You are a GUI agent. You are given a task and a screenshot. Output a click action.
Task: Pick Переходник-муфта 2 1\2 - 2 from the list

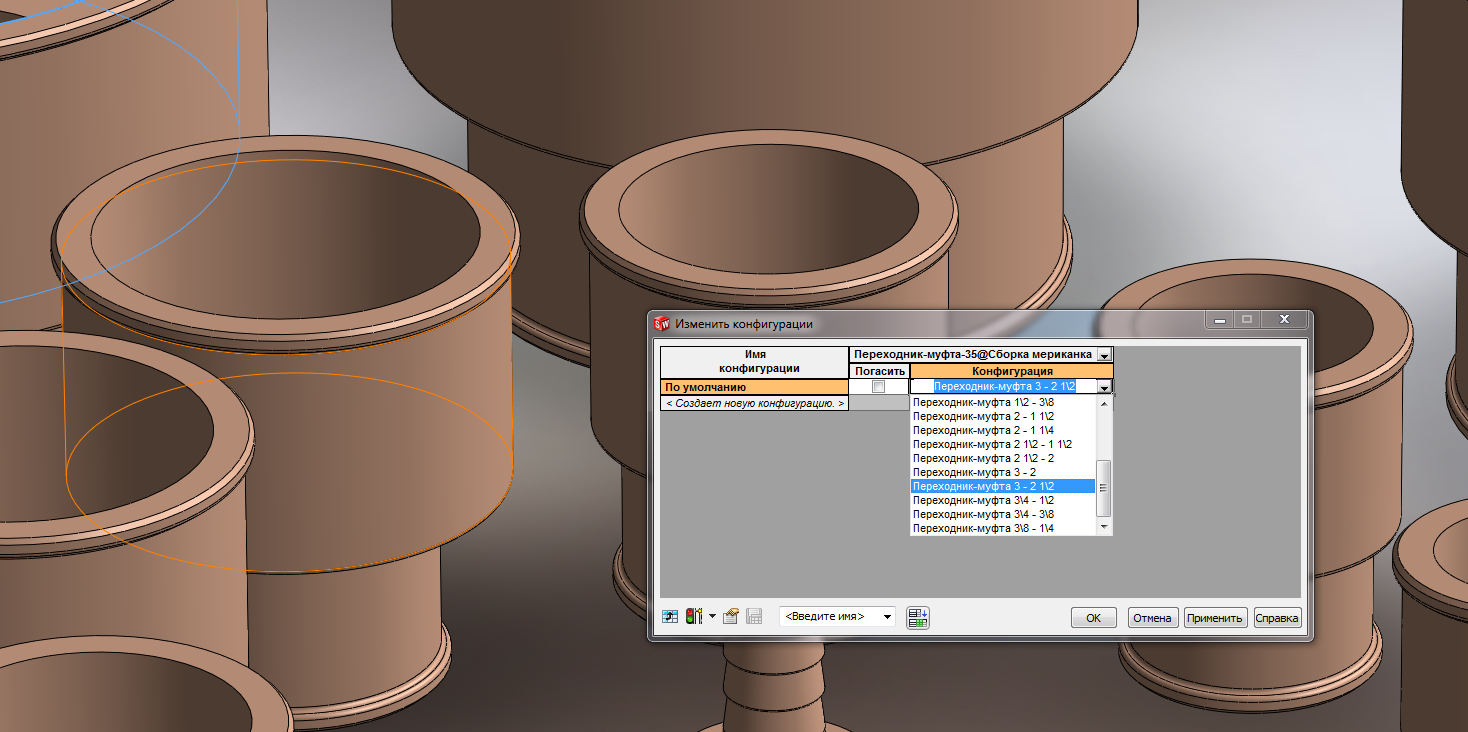1003,458
